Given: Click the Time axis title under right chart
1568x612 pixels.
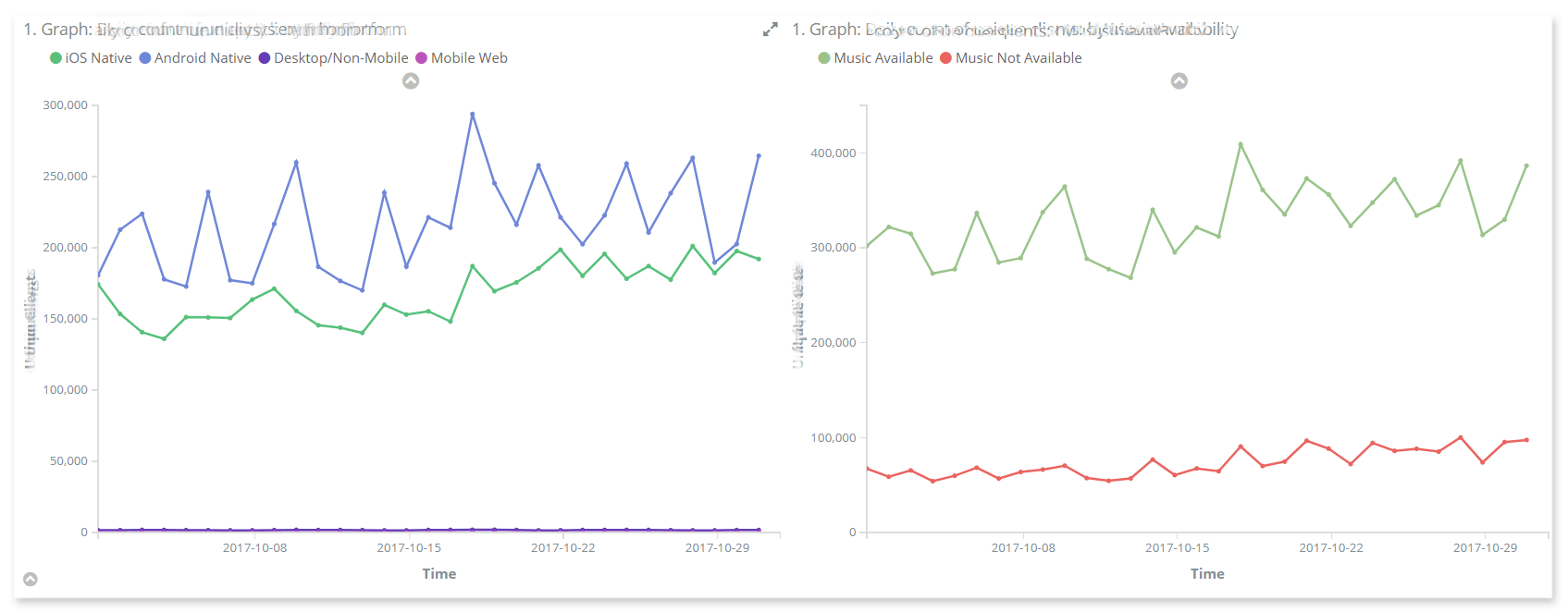Looking at the screenshot, I should pyautogui.click(x=1207, y=574).
